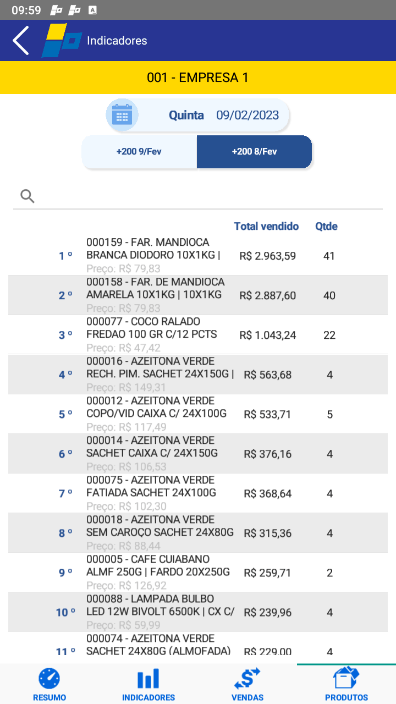Screen dimensions: 396x704
Task: Select the +200 9/Fev toggle
Action: click(x=139, y=152)
